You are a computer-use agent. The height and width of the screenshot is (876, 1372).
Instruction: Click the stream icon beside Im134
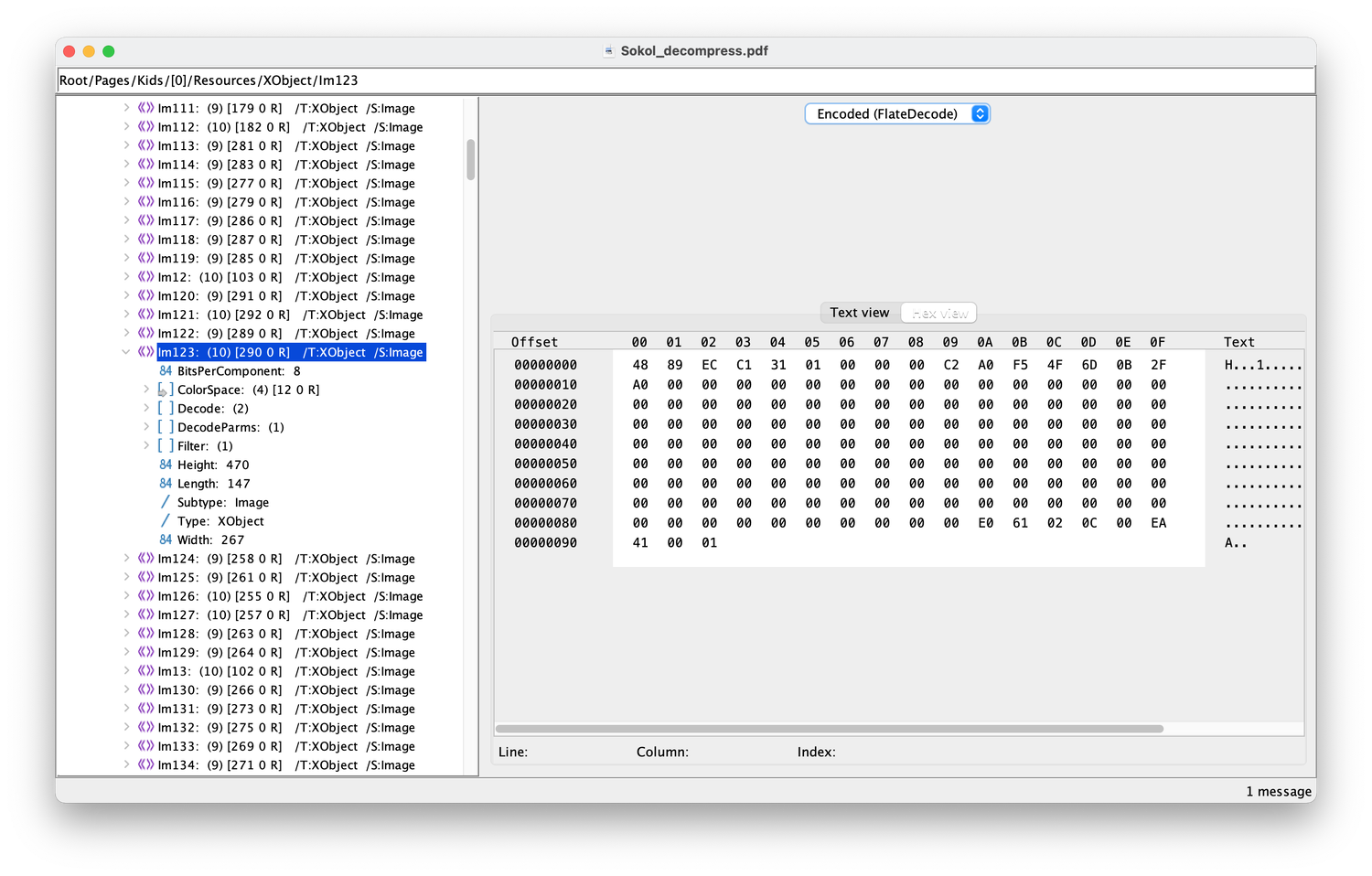pyautogui.click(x=145, y=764)
